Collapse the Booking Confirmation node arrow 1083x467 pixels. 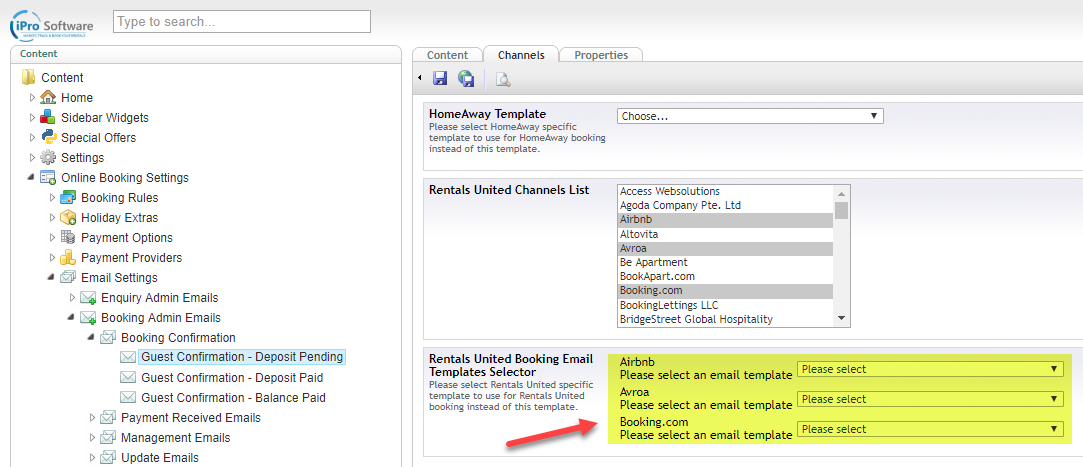coord(91,339)
